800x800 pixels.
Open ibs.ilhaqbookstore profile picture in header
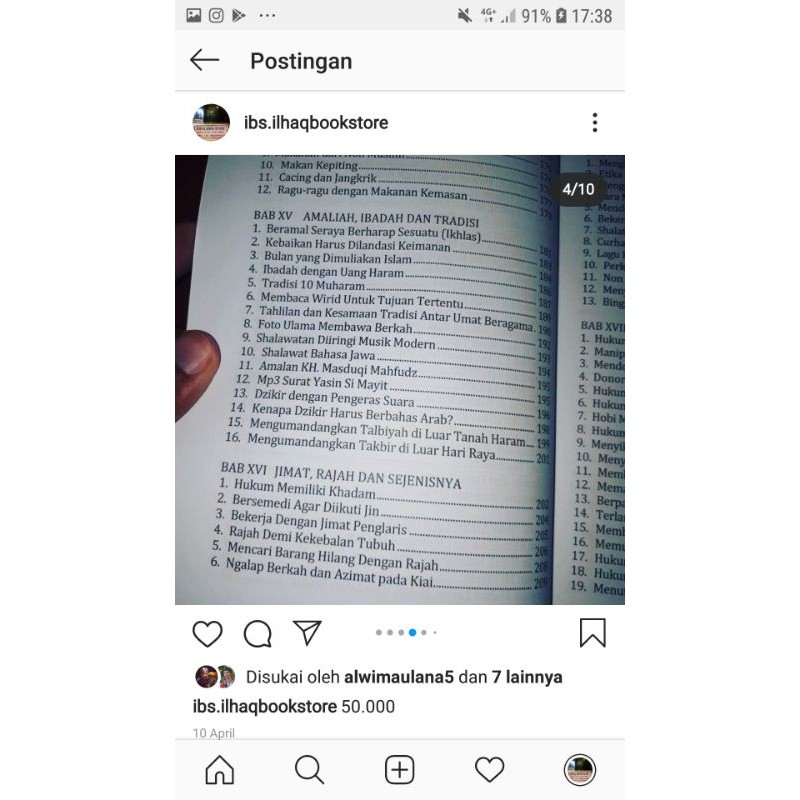pos(211,122)
